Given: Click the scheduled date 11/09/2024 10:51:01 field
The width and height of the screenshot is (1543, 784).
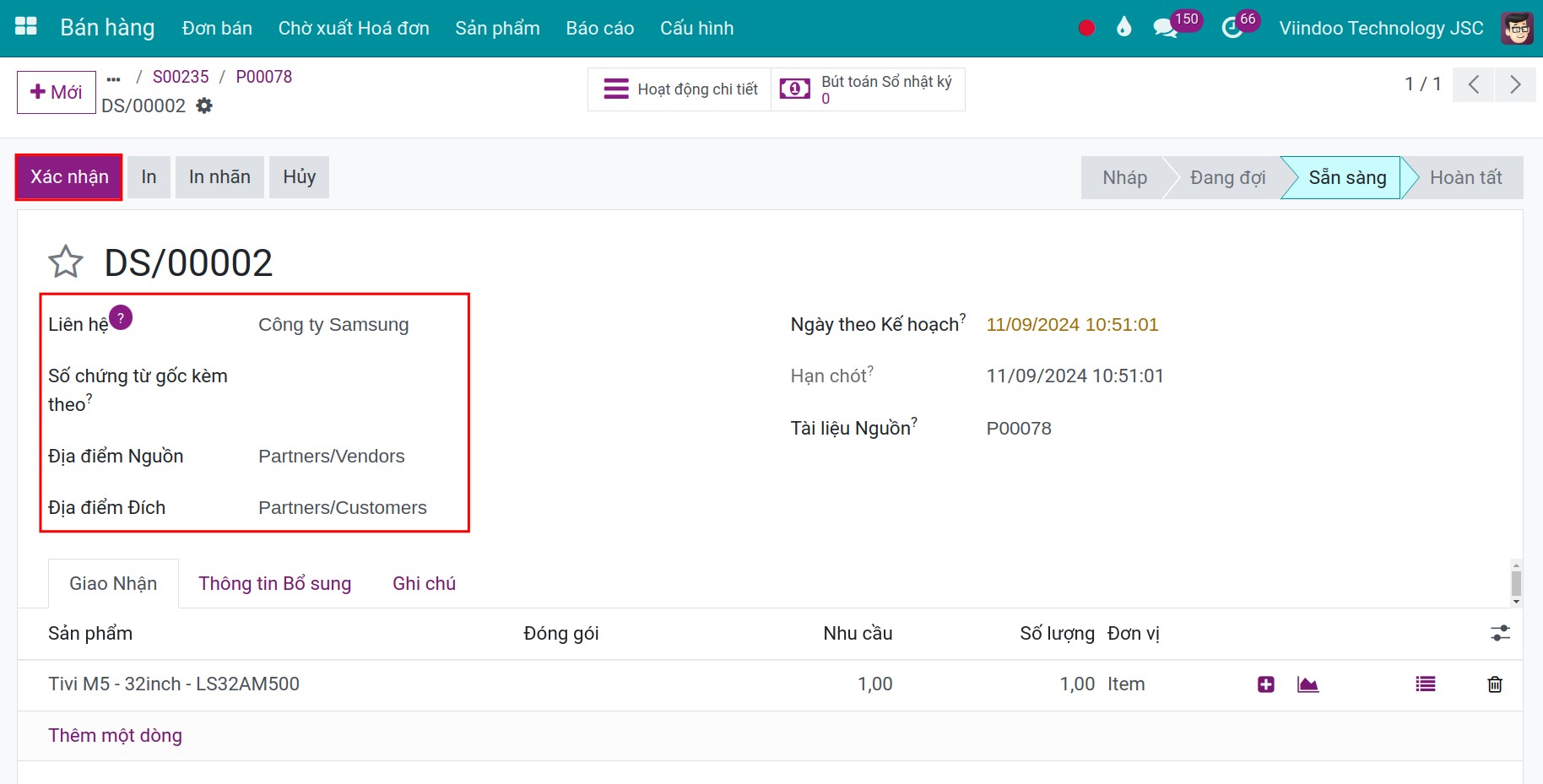Looking at the screenshot, I should tap(1072, 325).
